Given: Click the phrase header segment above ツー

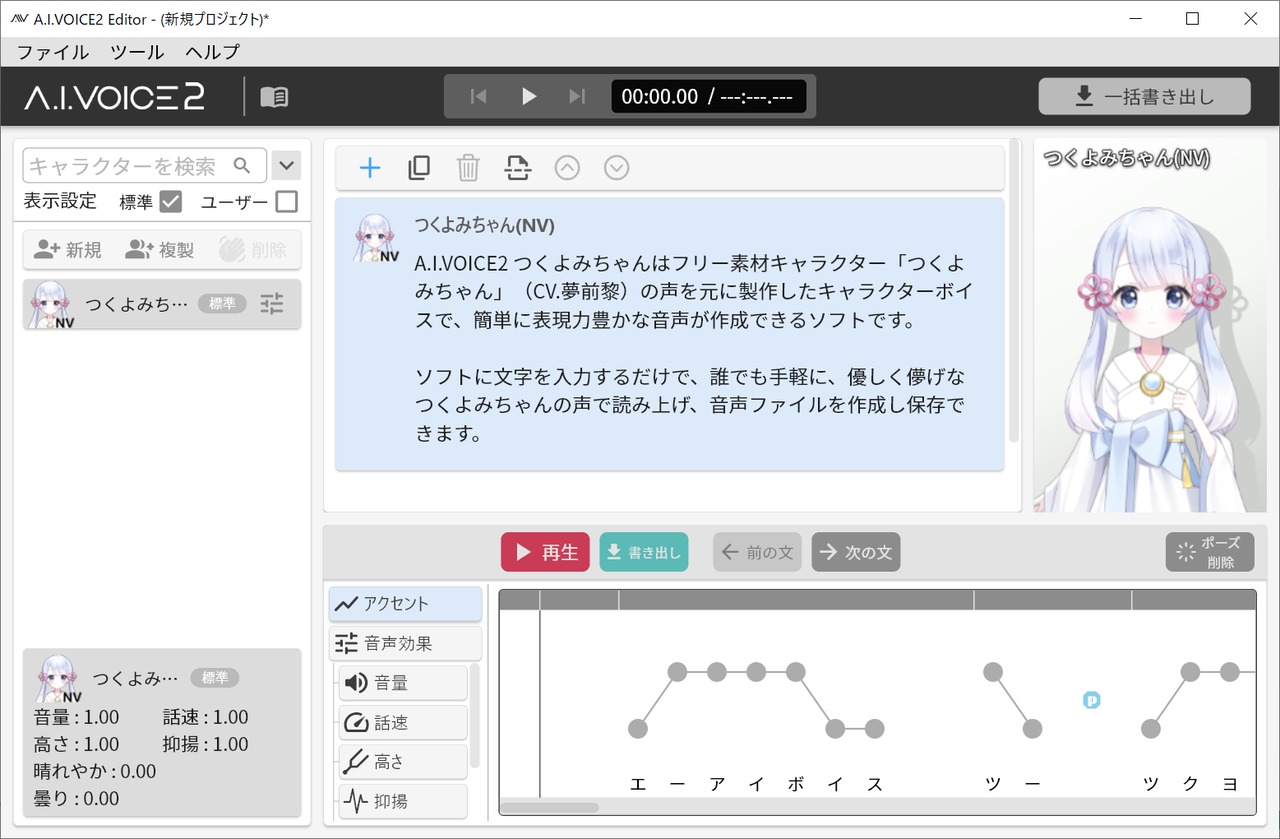Looking at the screenshot, I should tap(1053, 600).
